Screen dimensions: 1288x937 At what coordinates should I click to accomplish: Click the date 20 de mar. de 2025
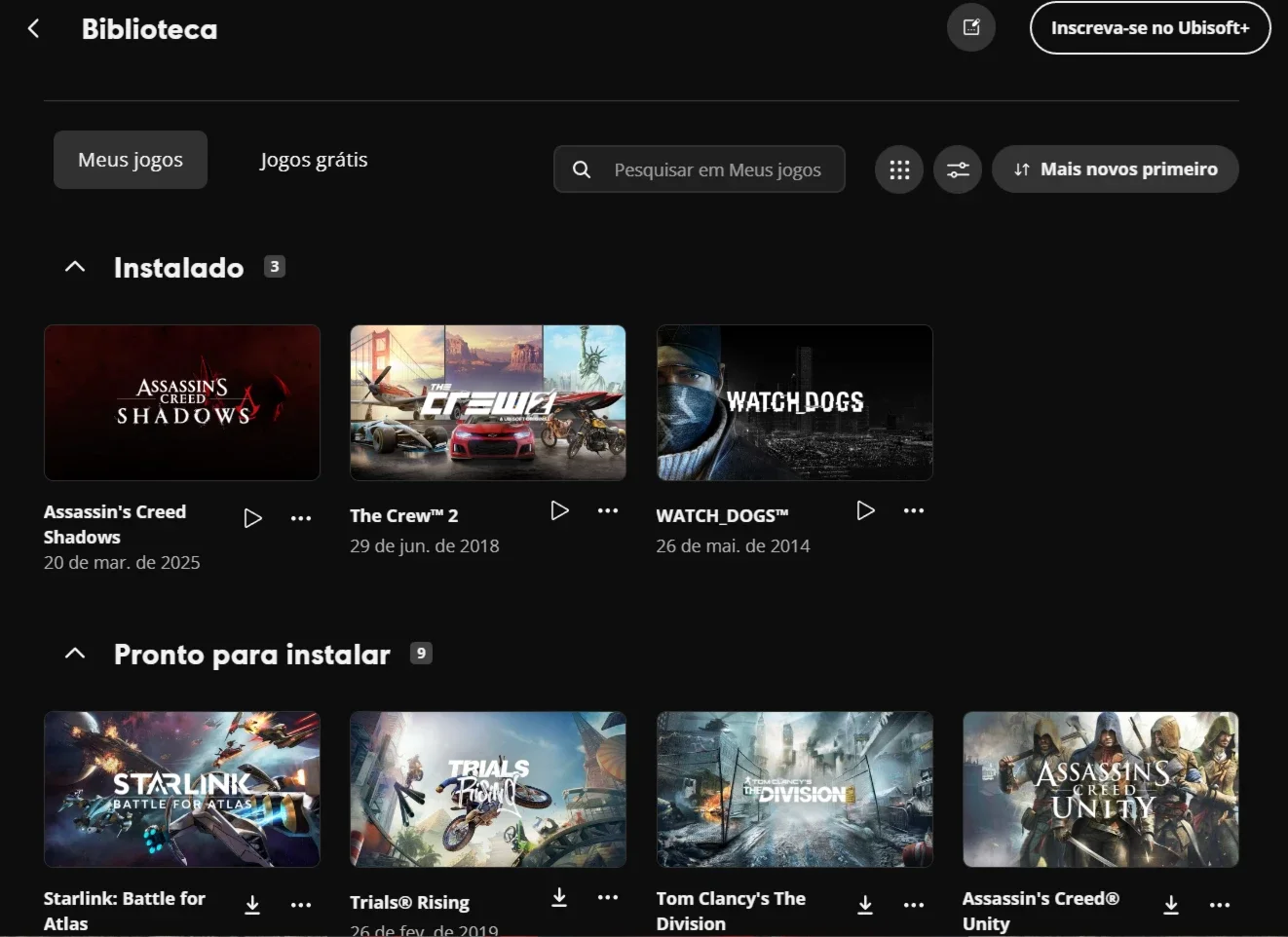coord(122,562)
